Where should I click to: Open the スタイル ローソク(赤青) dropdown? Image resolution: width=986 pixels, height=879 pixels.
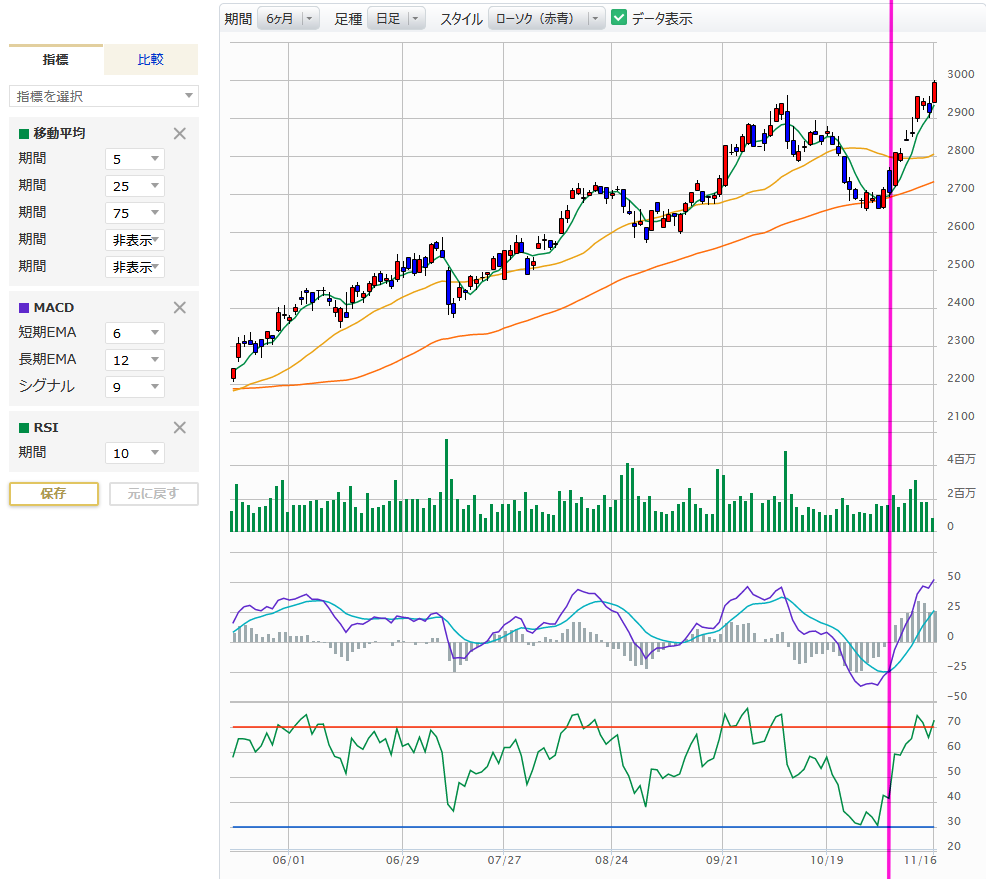pos(547,18)
